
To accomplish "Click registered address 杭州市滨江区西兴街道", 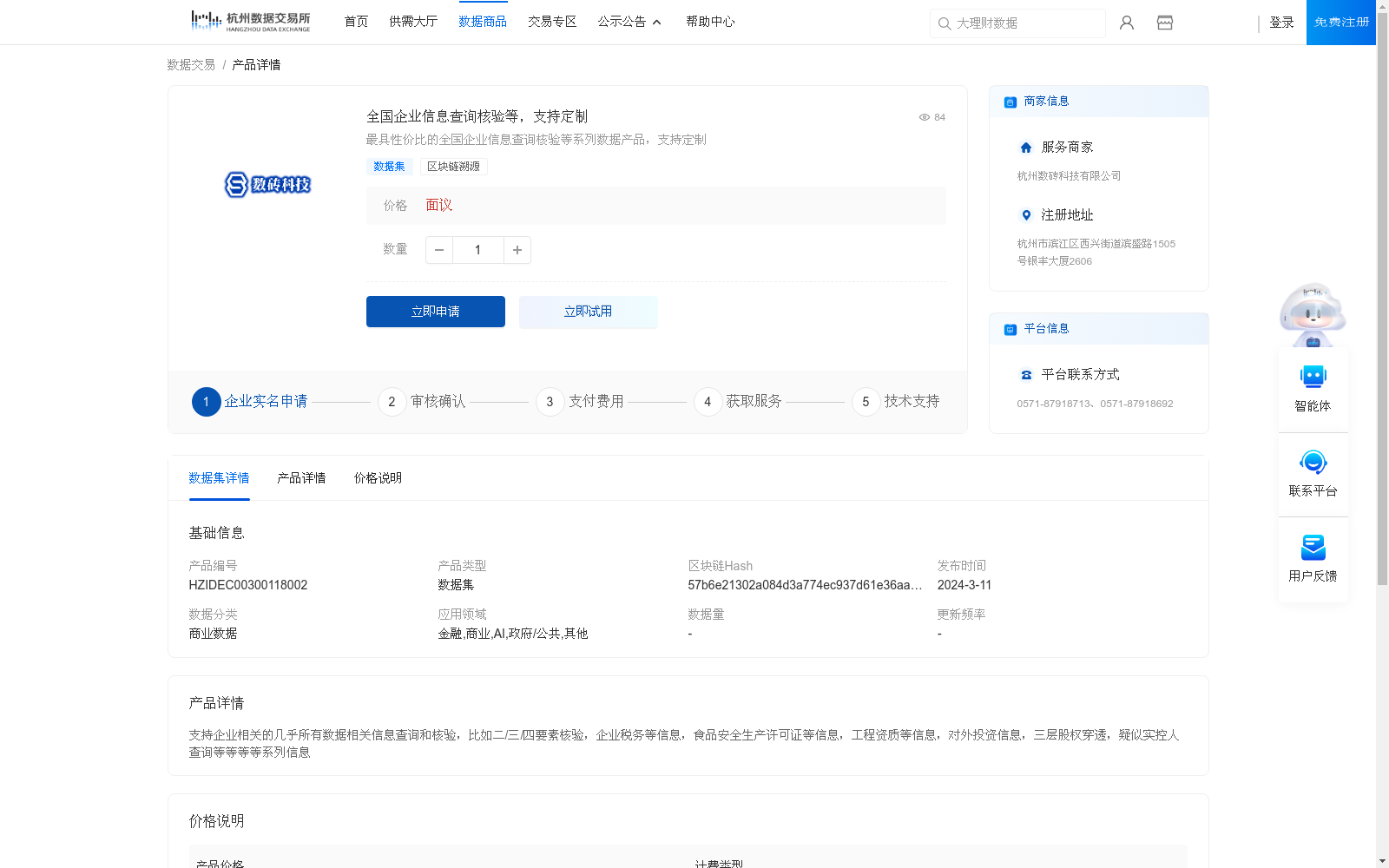I will (1096, 253).
